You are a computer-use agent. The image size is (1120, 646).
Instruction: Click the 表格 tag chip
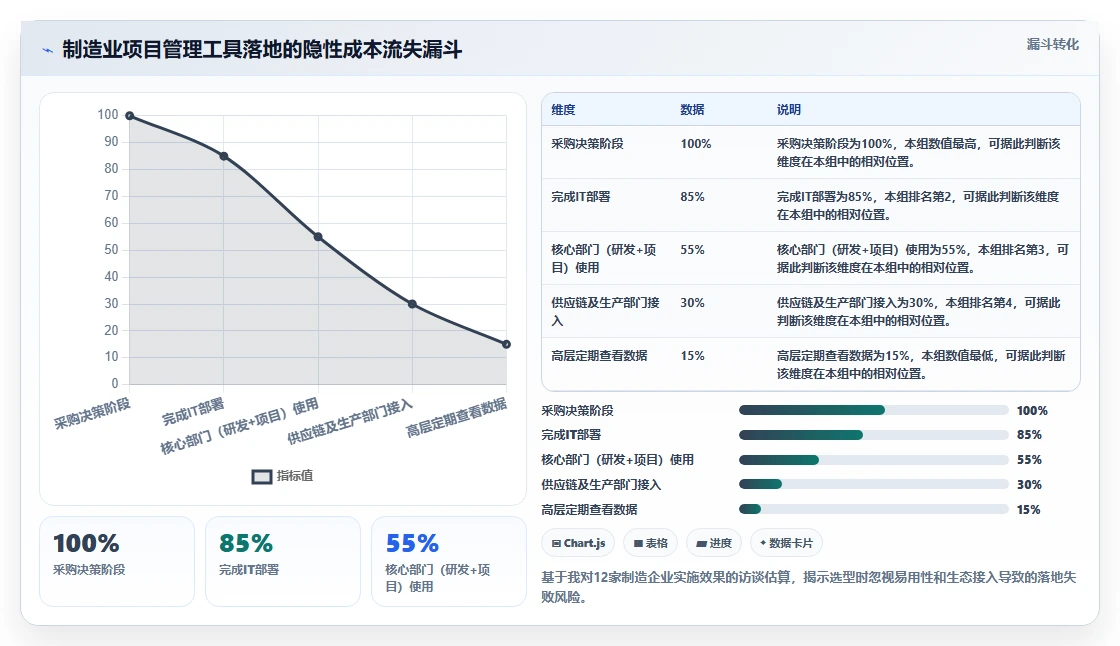click(651, 543)
